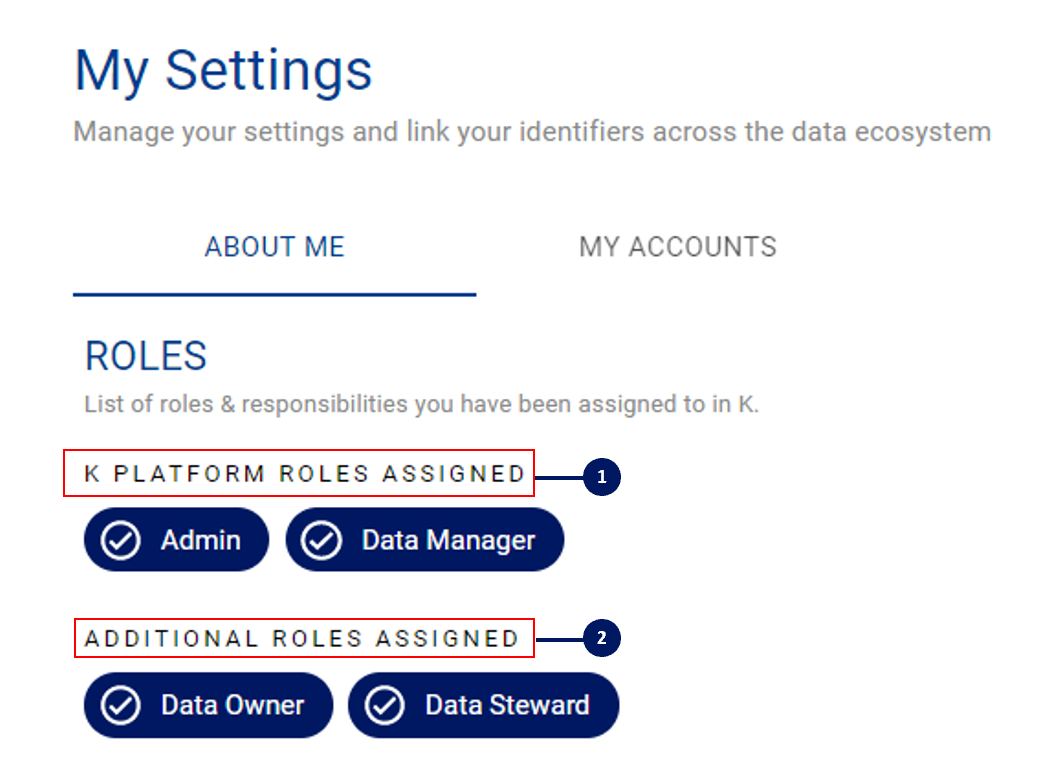The height and width of the screenshot is (784, 1059).
Task: Click the checkmark icon on Admin chip
Action: click(x=120, y=540)
